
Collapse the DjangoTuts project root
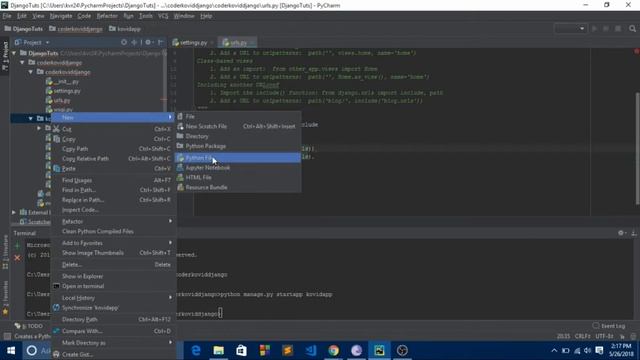coord(14,53)
